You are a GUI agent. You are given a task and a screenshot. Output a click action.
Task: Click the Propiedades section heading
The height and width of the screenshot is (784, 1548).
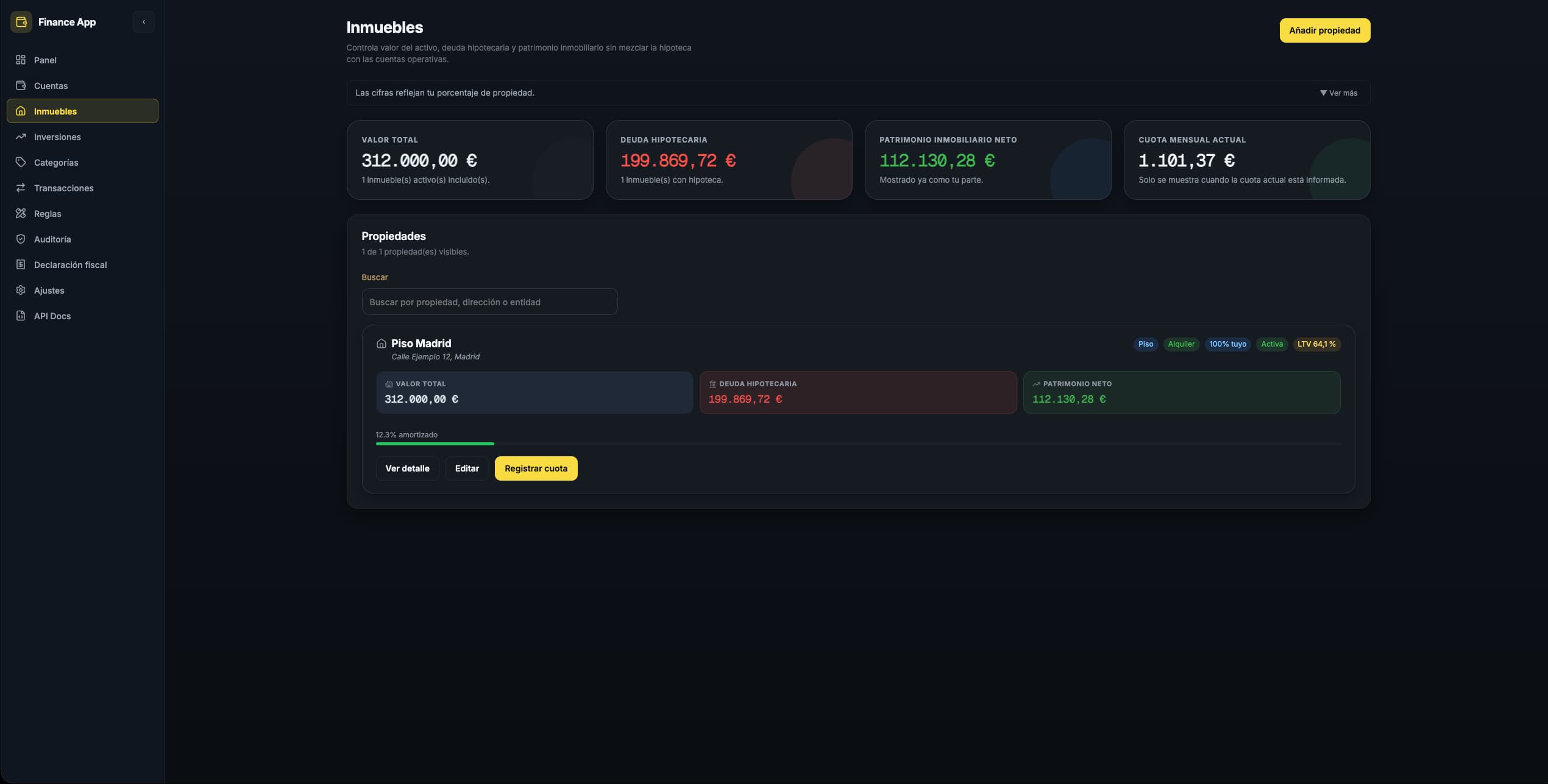coord(394,236)
